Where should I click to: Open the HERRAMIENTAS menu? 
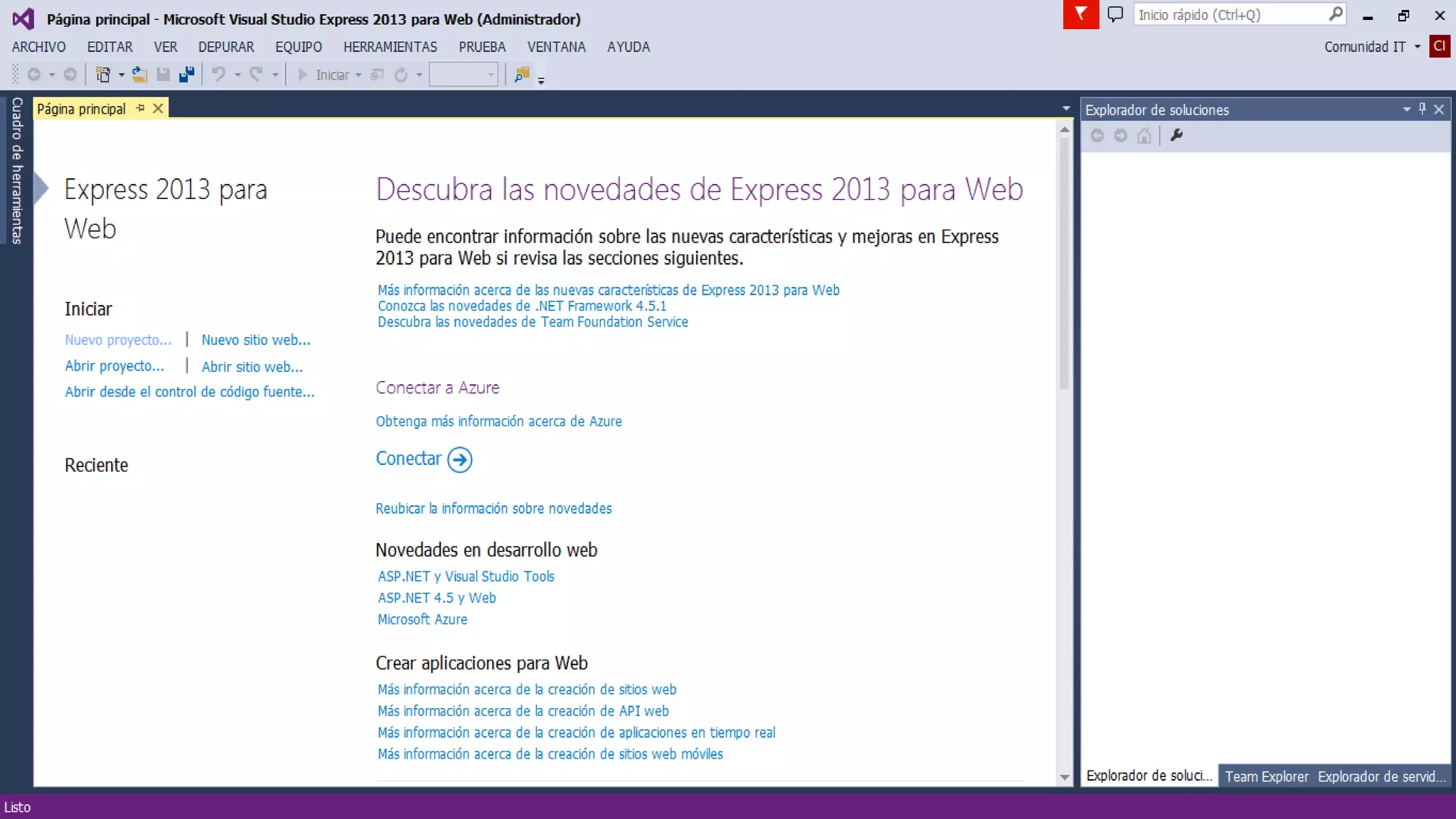pyautogui.click(x=390, y=47)
